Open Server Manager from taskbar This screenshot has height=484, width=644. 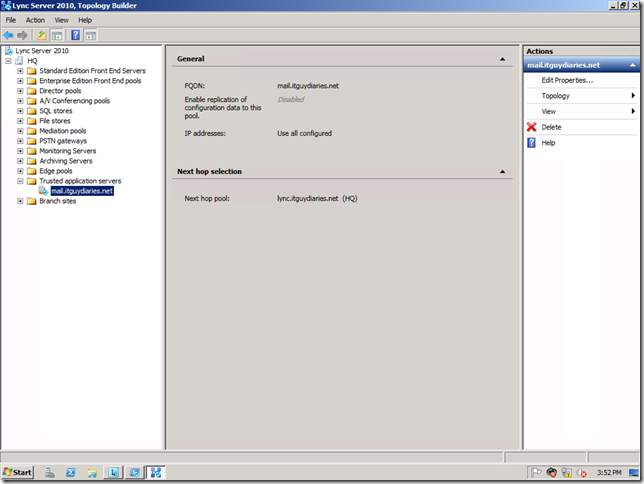(x=50, y=472)
